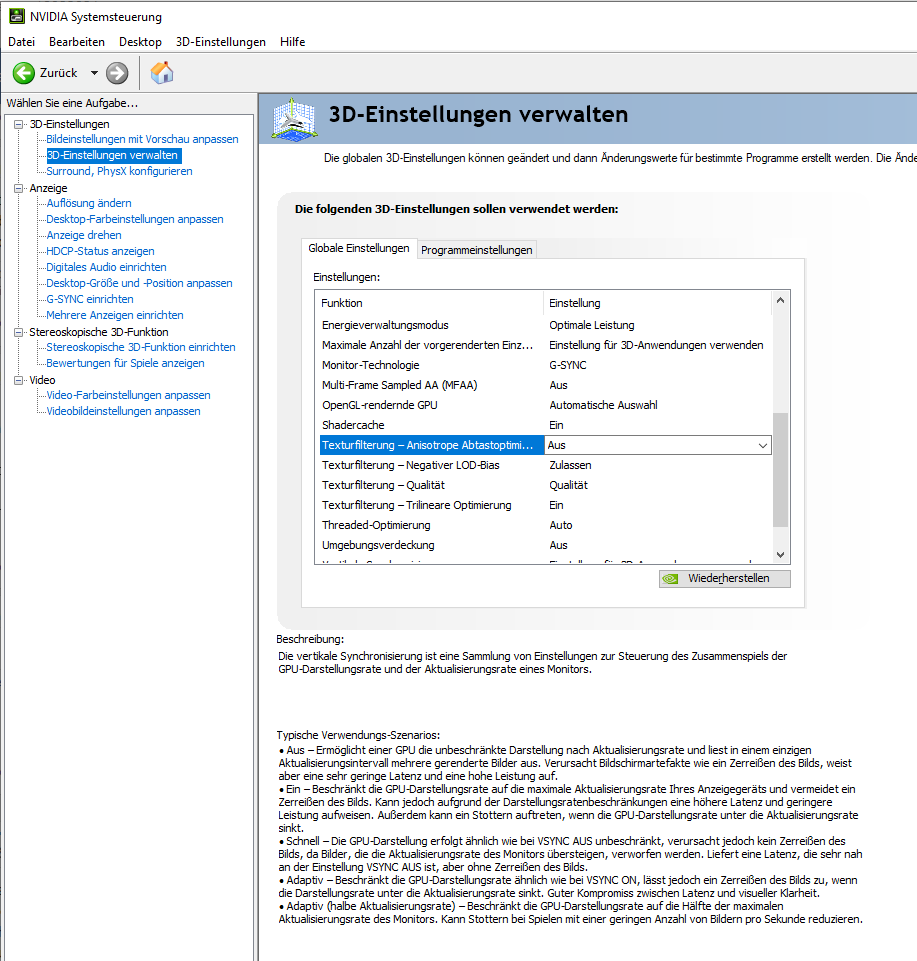Click the Automatische Auswahl setting value
The height and width of the screenshot is (961, 917).
click(x=603, y=405)
